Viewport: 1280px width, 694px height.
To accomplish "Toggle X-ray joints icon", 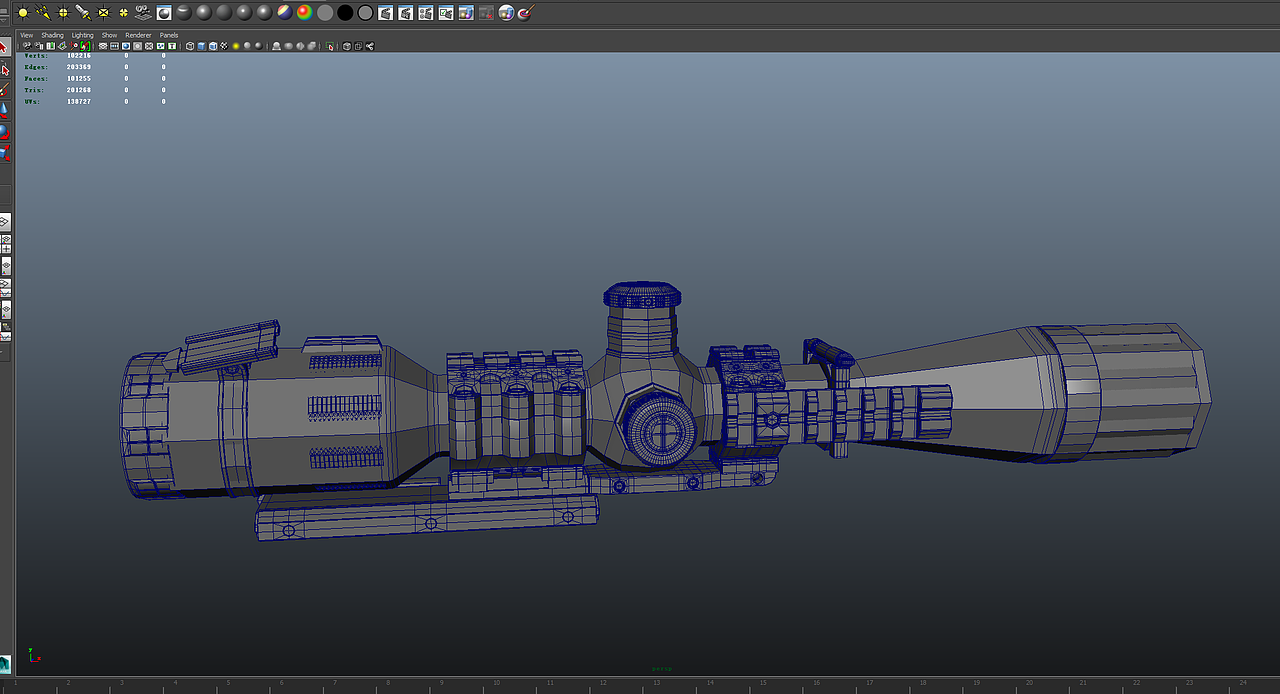I will click(370, 46).
